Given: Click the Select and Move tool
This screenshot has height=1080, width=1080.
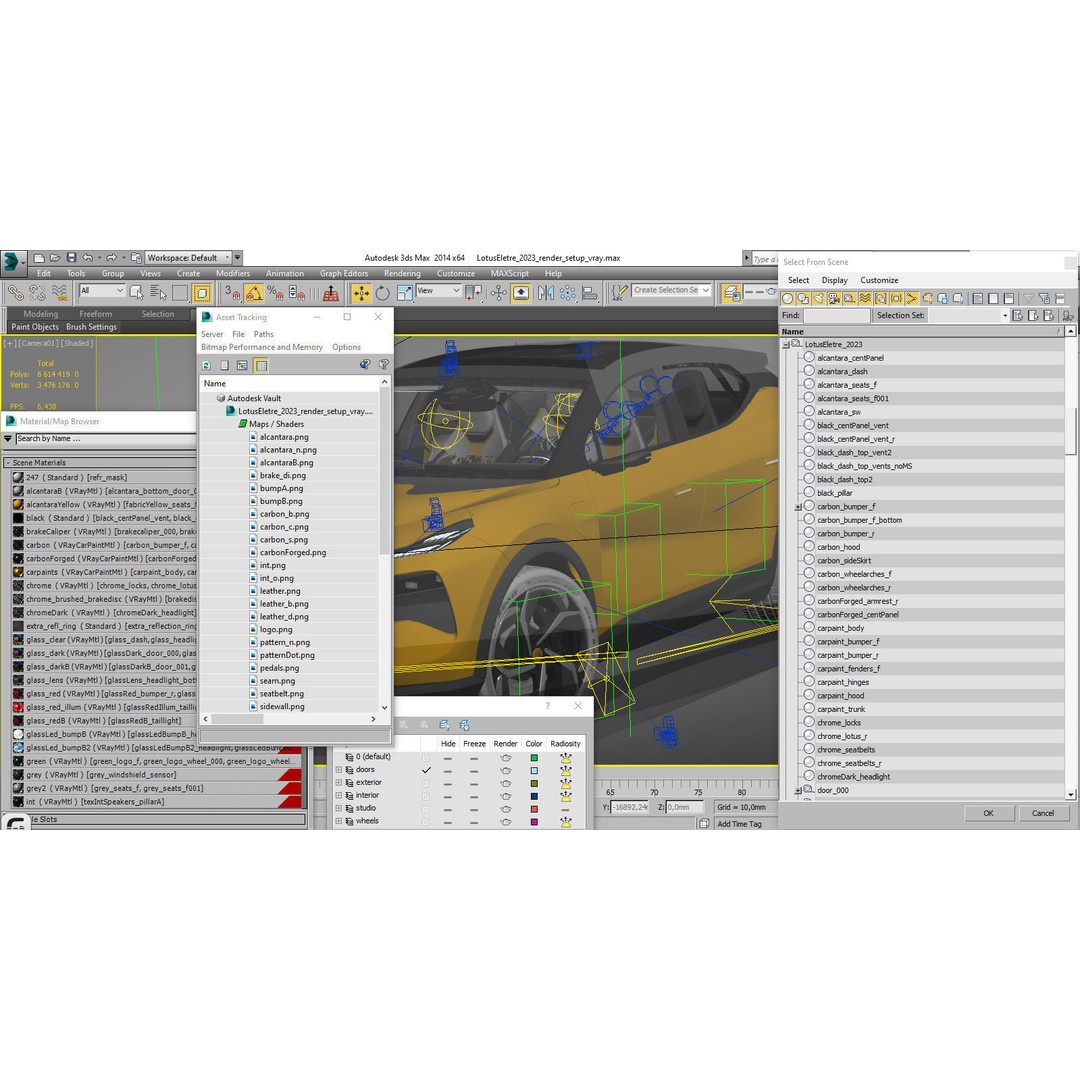Looking at the screenshot, I should 361,293.
